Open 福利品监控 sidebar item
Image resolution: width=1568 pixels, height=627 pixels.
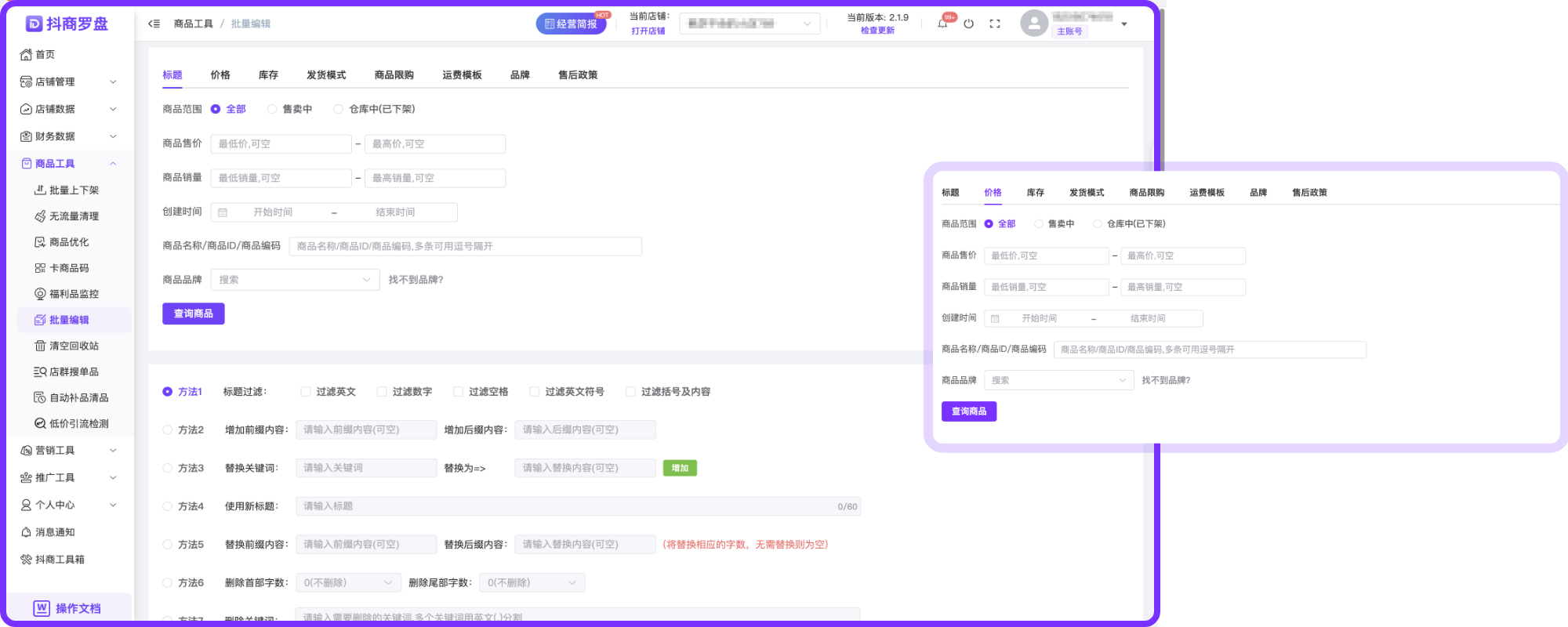[74, 294]
